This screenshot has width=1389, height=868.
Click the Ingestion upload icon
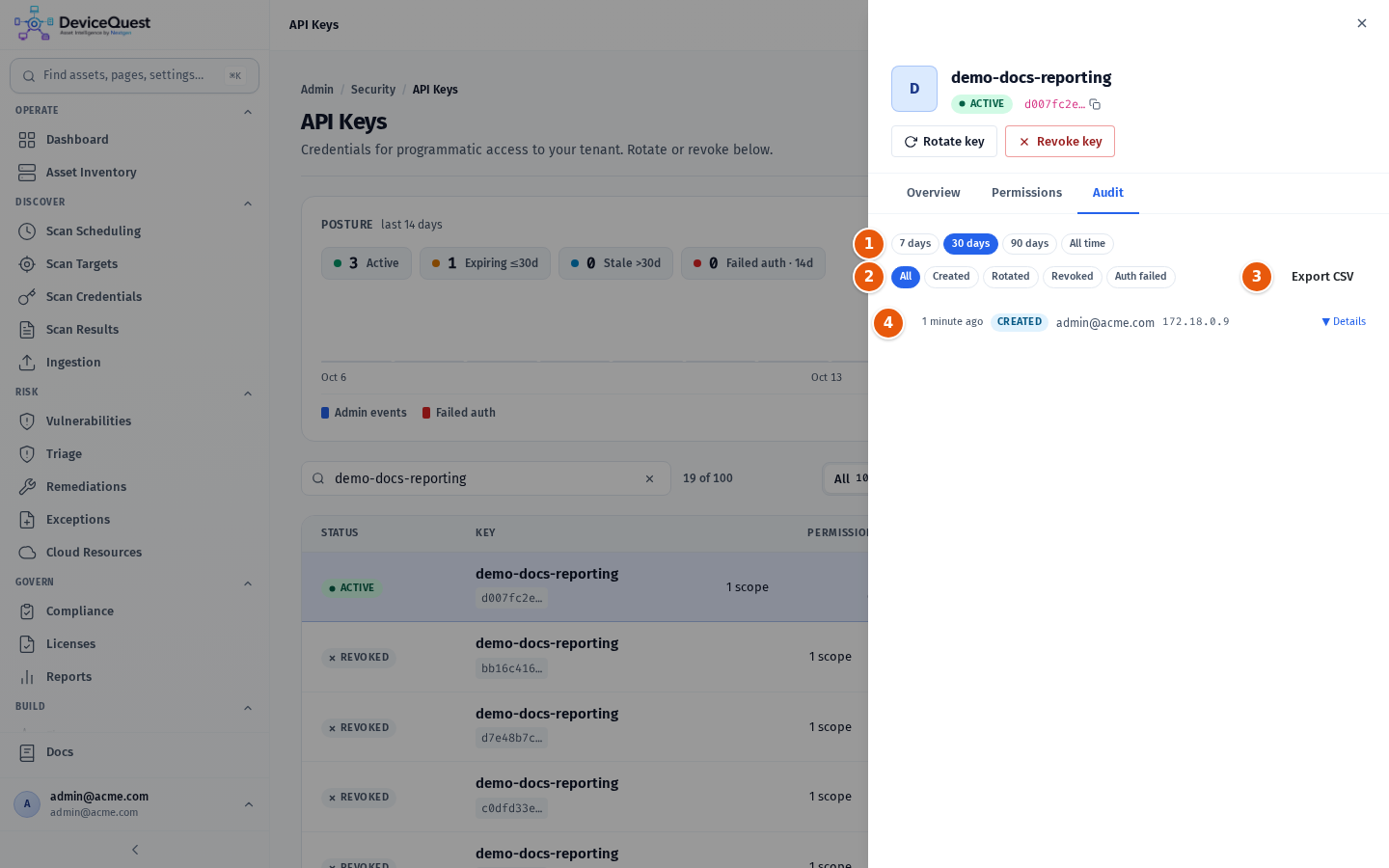coord(27,363)
